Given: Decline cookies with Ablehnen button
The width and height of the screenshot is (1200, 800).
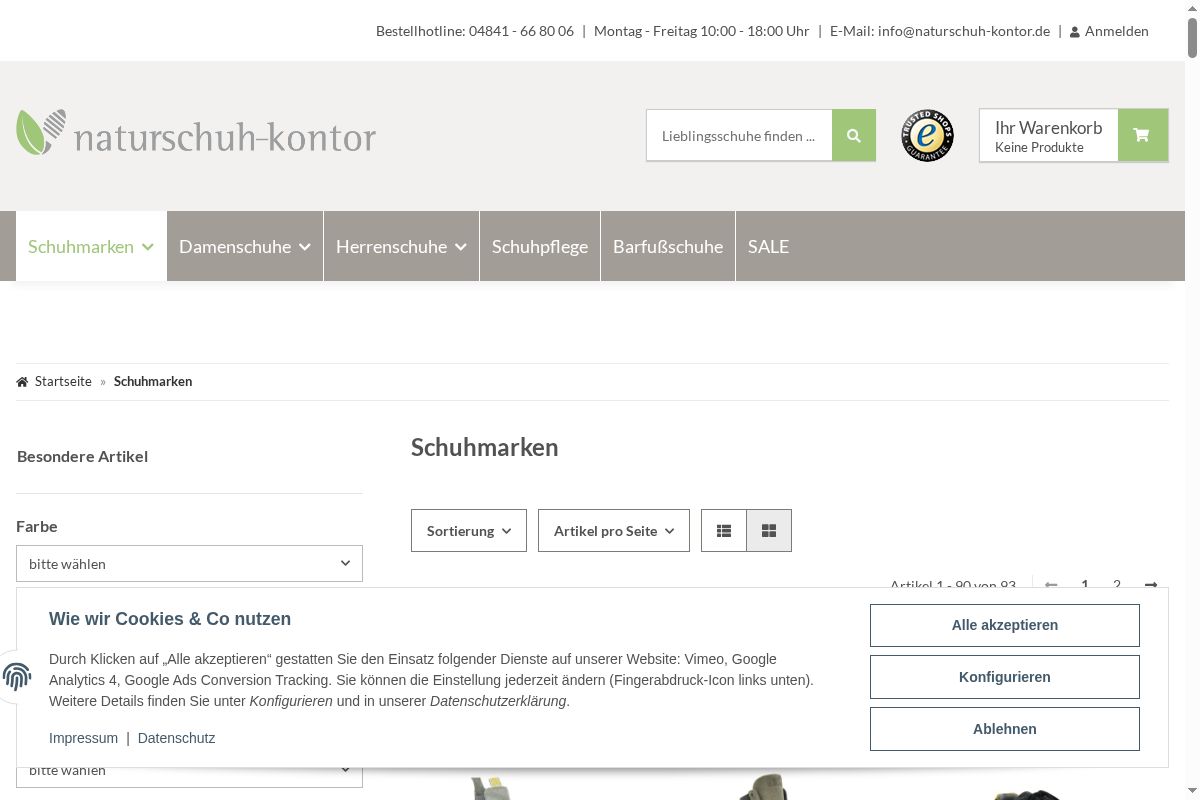Looking at the screenshot, I should point(1004,729).
